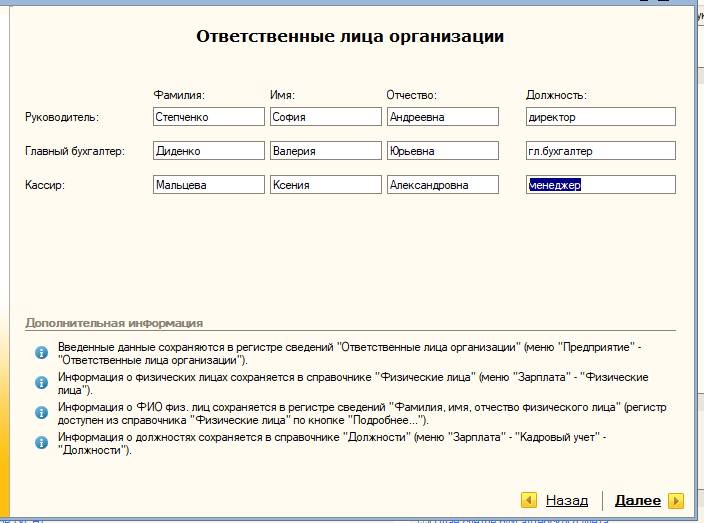Image resolution: width=704 pixels, height=523 pixels.
Task: Edit cashier name field Ксения
Action: (326, 185)
